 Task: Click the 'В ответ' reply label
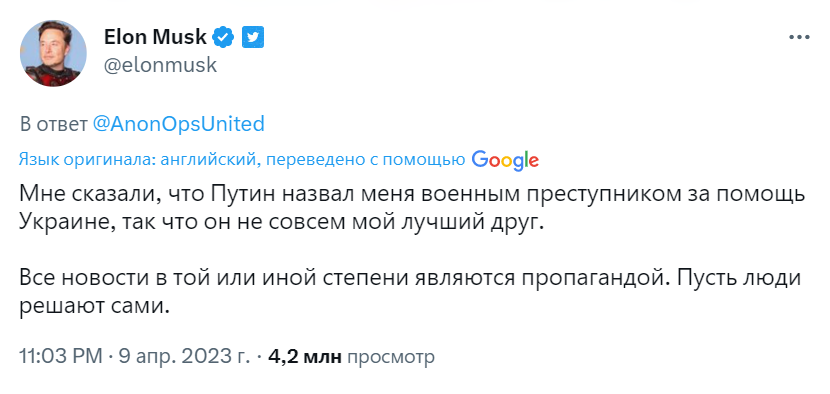(53, 124)
